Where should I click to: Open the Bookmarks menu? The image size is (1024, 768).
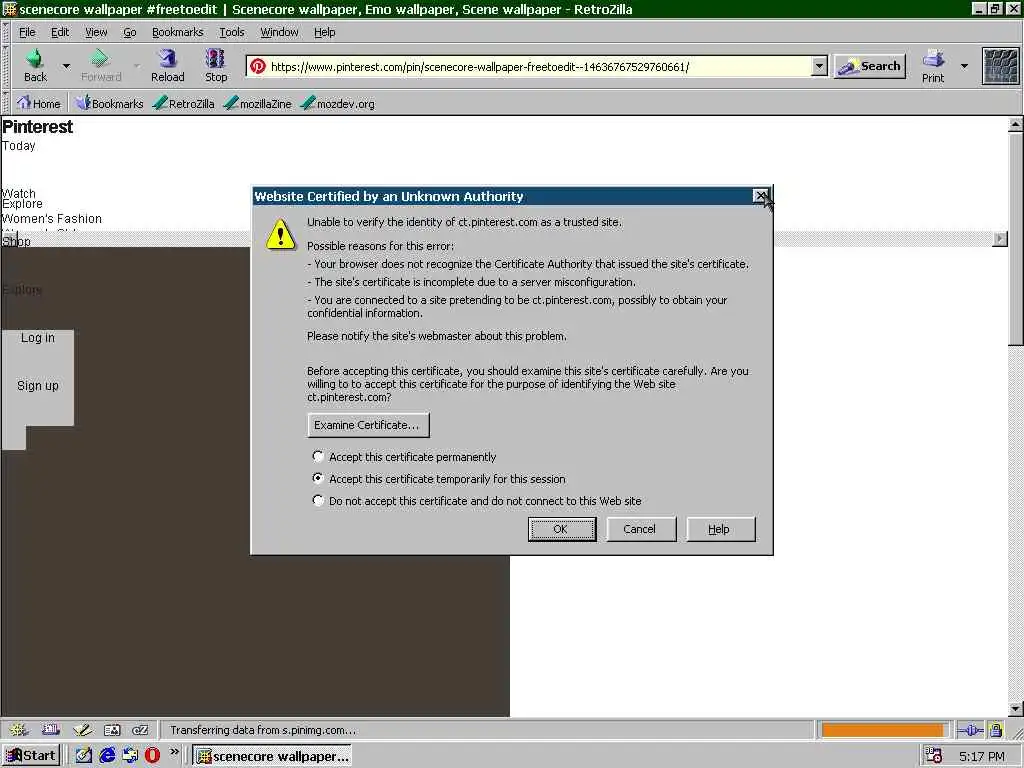tap(177, 32)
